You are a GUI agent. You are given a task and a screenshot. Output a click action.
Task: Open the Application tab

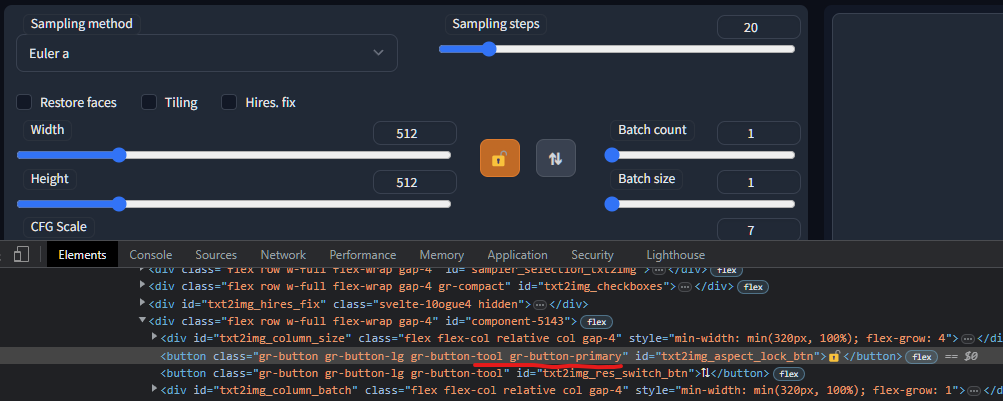517,255
